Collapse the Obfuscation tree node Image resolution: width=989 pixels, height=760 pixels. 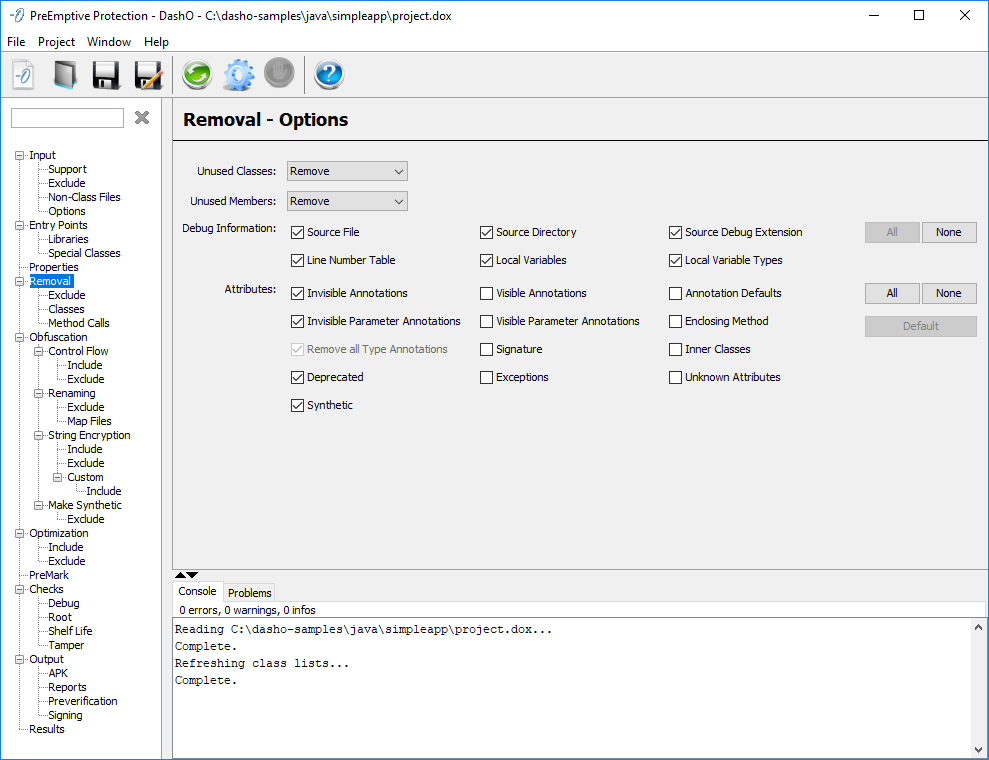coord(19,338)
